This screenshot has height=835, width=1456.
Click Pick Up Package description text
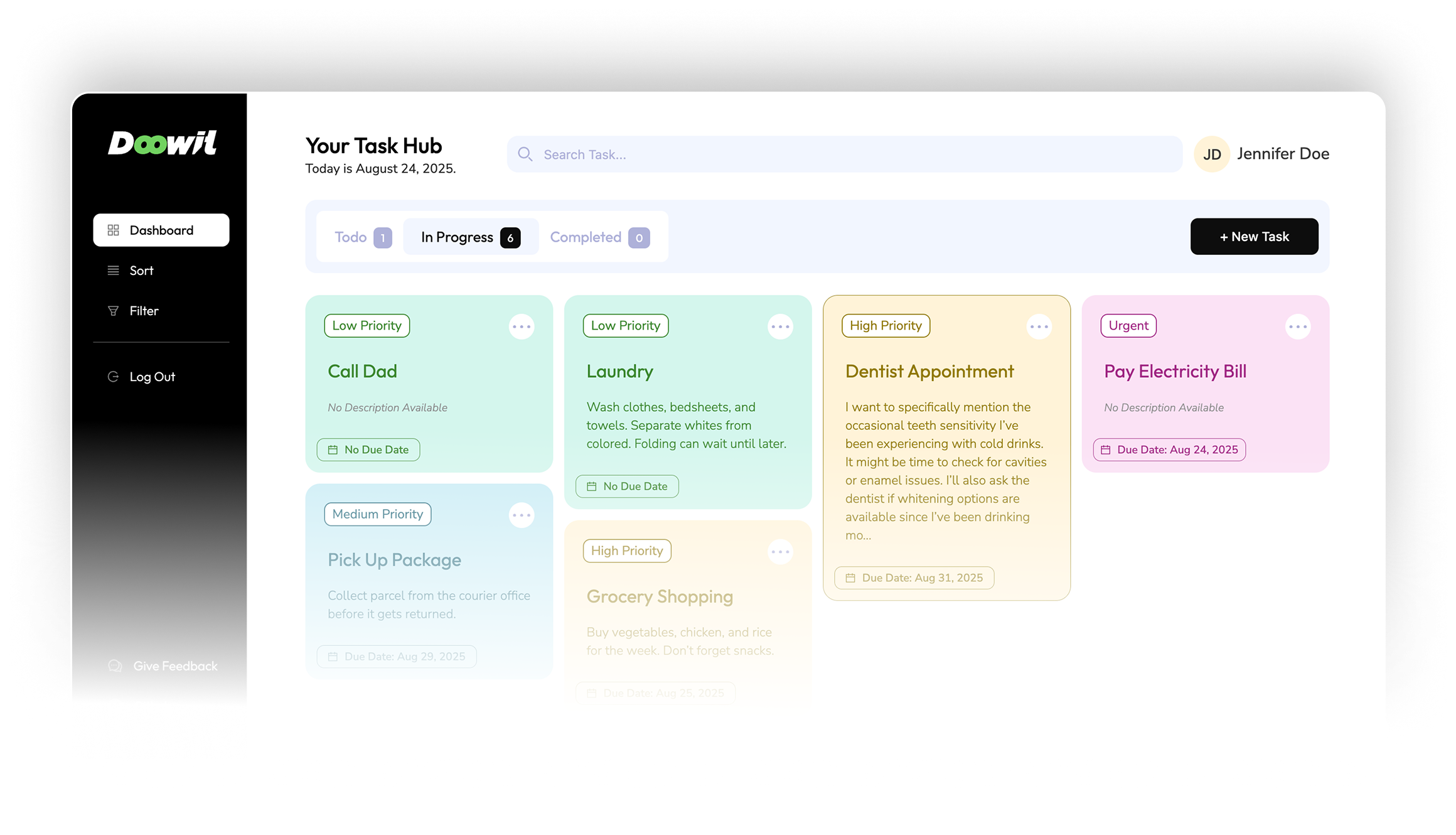coord(429,605)
